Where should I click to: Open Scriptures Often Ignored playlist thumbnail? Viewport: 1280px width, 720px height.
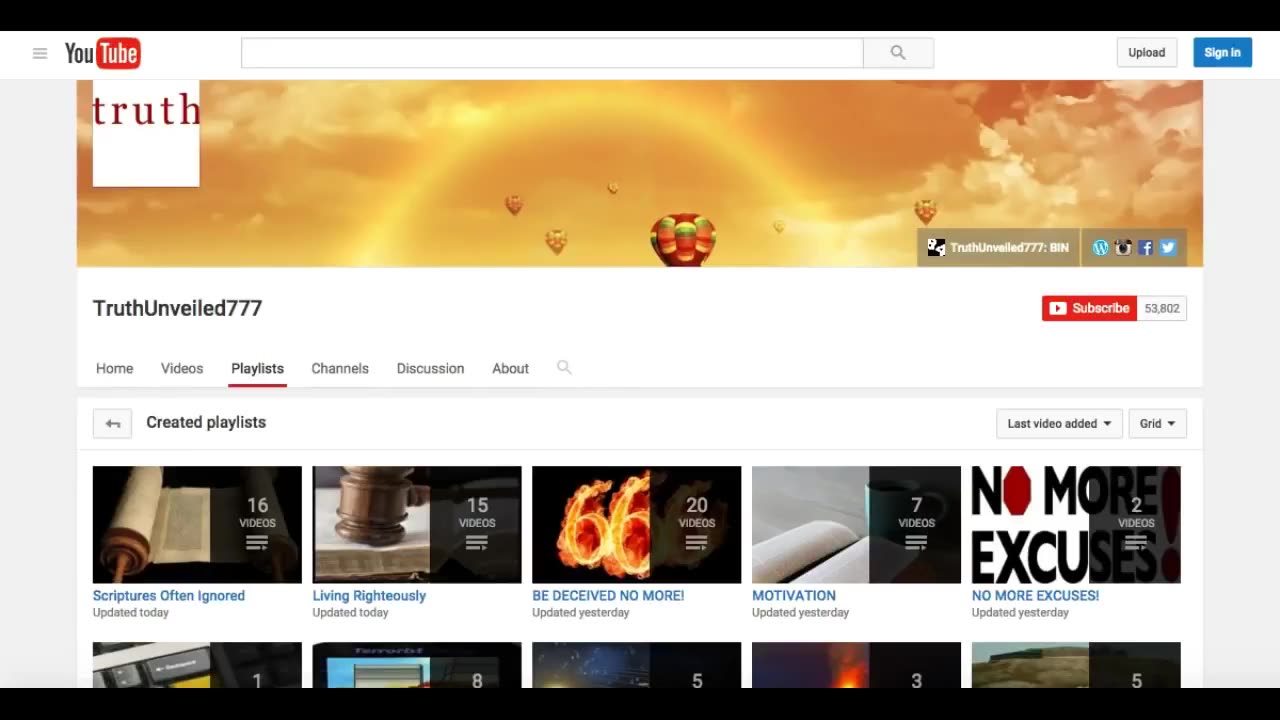tap(197, 524)
